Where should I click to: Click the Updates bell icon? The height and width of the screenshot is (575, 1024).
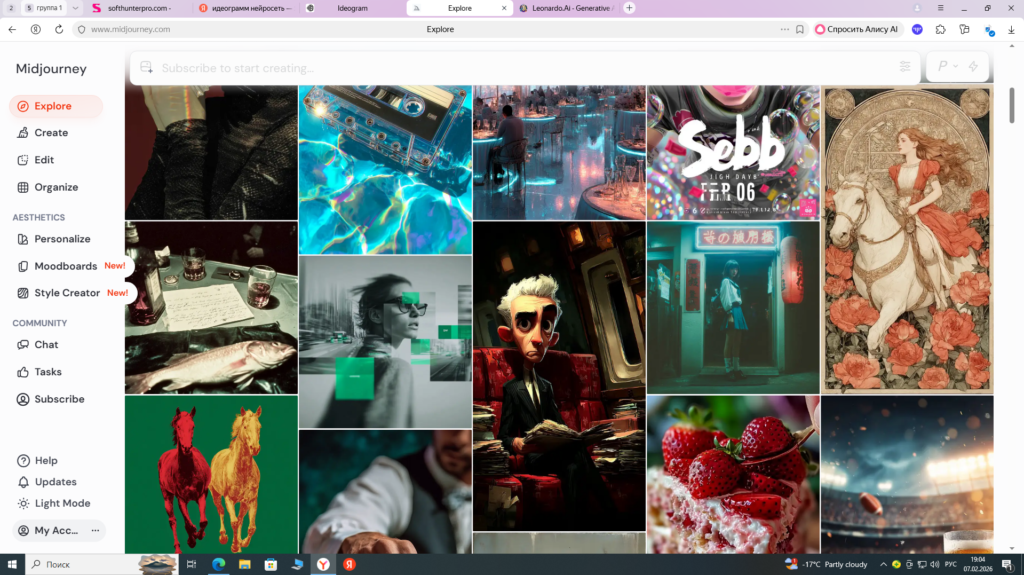(23, 482)
